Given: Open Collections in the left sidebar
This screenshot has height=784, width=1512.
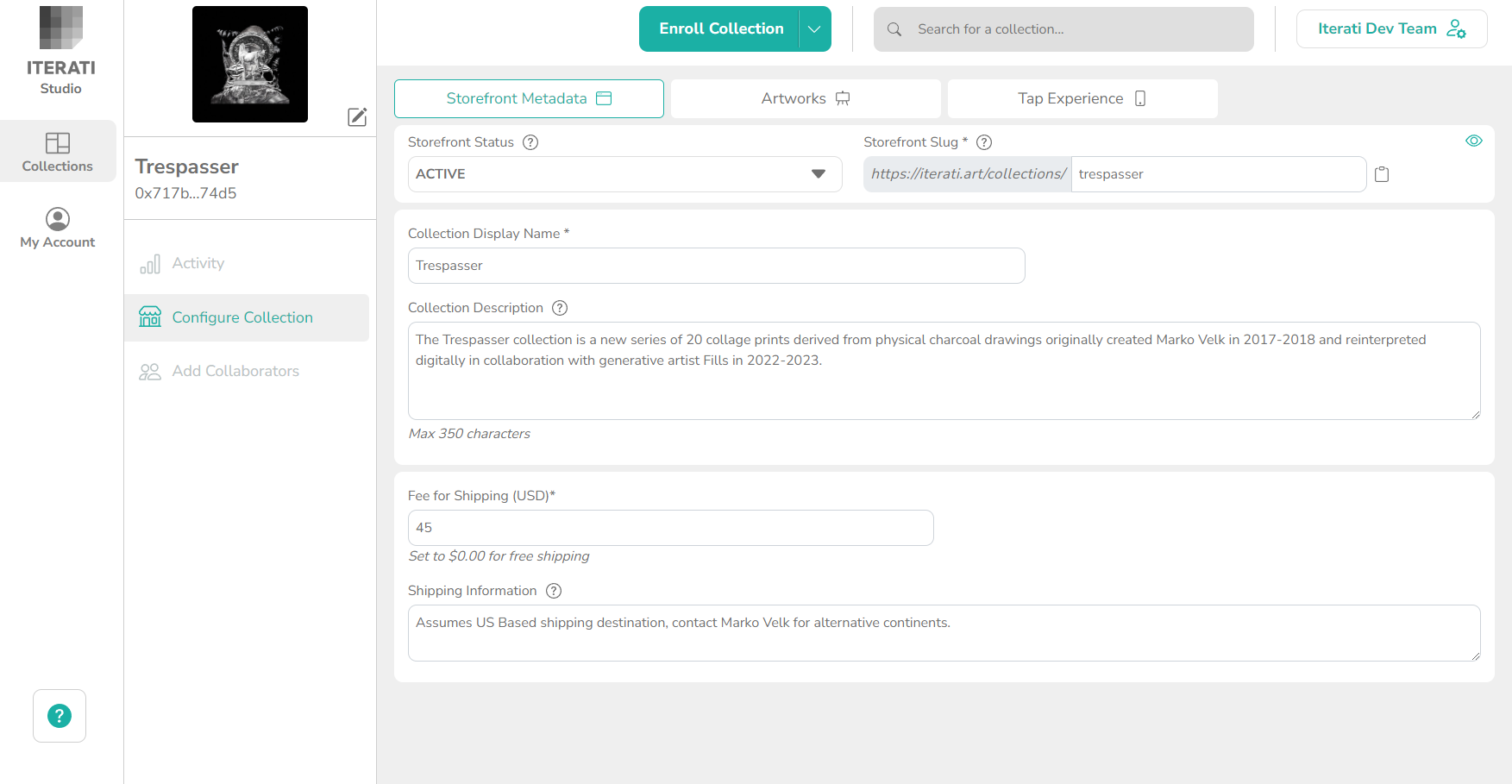Looking at the screenshot, I should click(58, 152).
